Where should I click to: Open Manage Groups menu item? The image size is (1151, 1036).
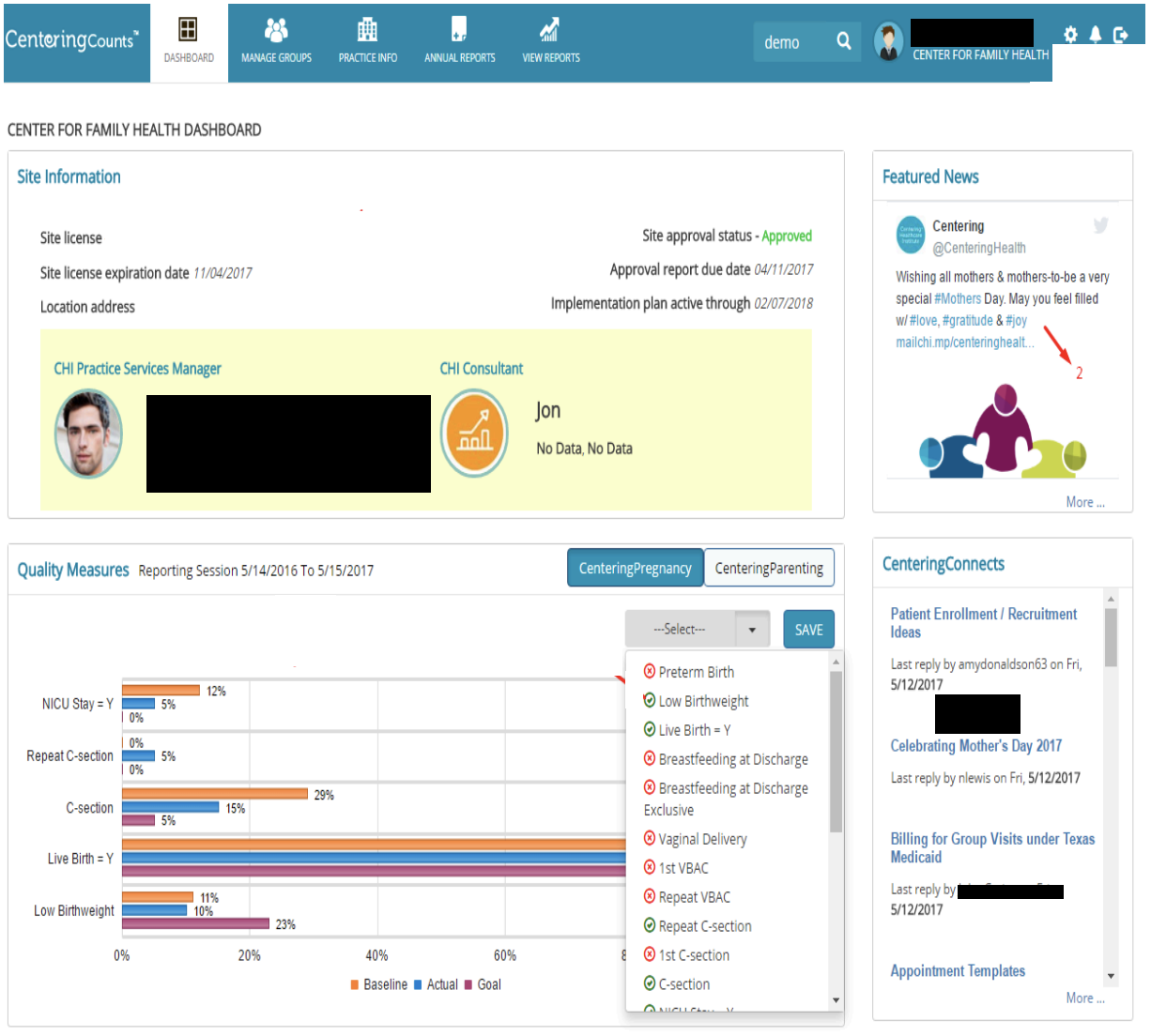276,43
